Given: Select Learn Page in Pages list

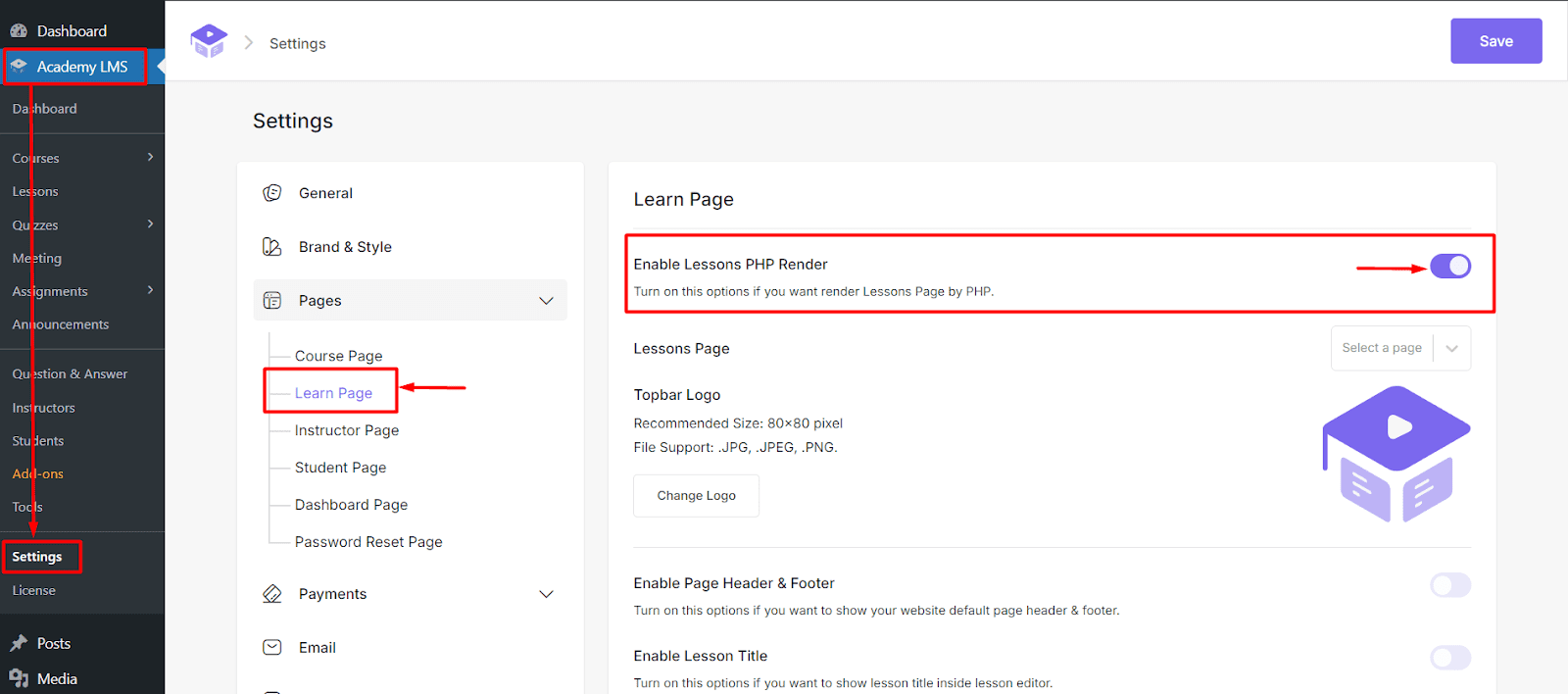Looking at the screenshot, I should pyautogui.click(x=333, y=393).
